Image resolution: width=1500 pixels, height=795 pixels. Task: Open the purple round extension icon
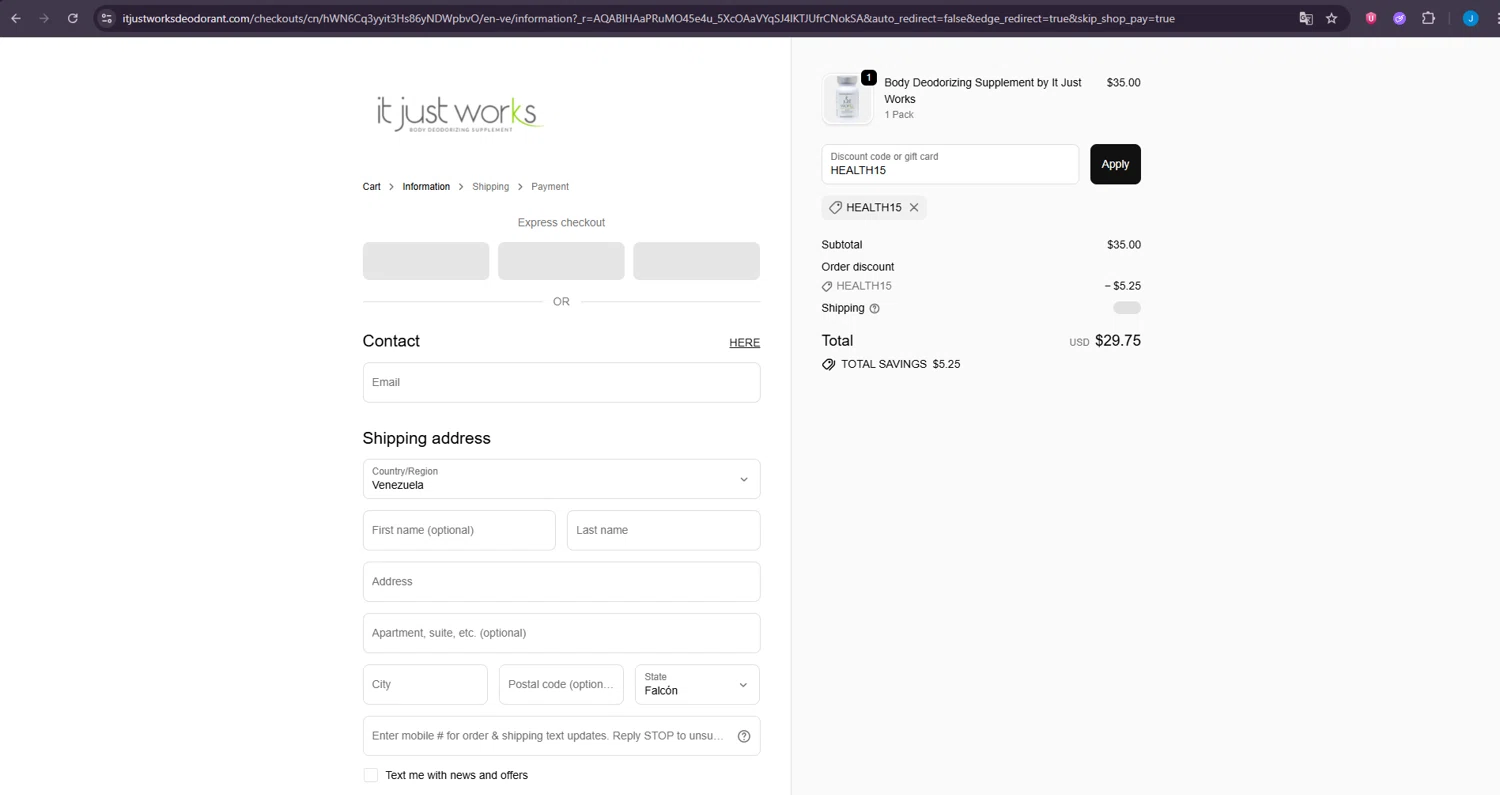click(1400, 18)
